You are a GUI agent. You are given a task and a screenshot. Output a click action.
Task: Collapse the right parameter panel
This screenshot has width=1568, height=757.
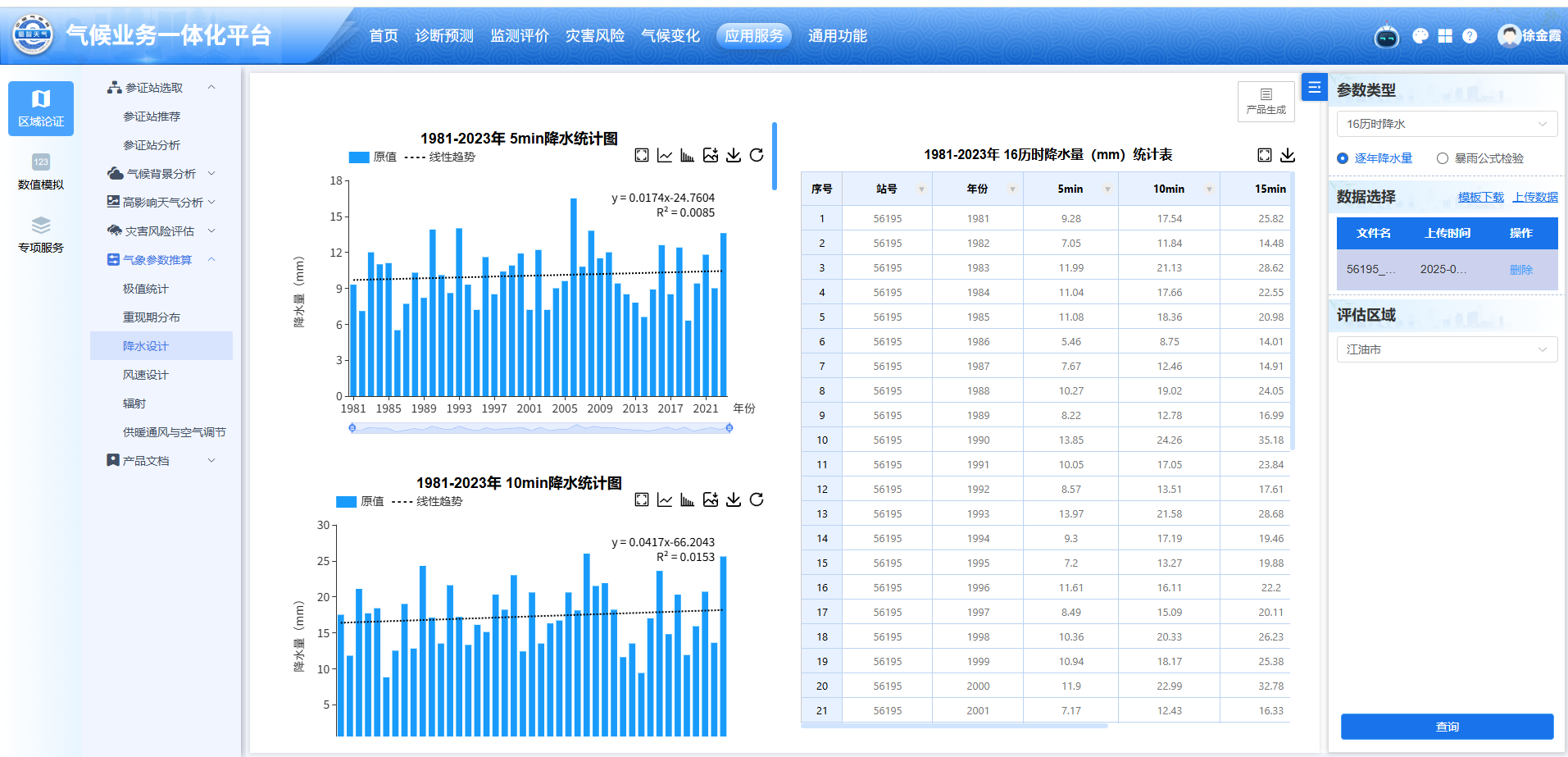click(x=1314, y=87)
